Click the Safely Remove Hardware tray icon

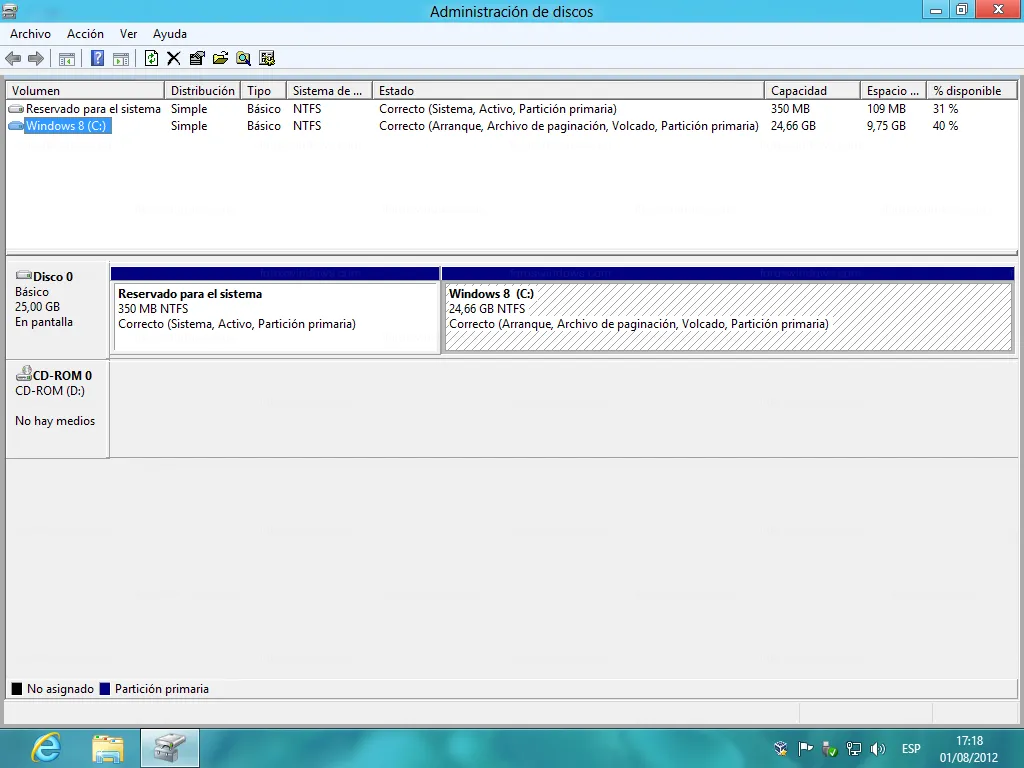click(x=829, y=748)
